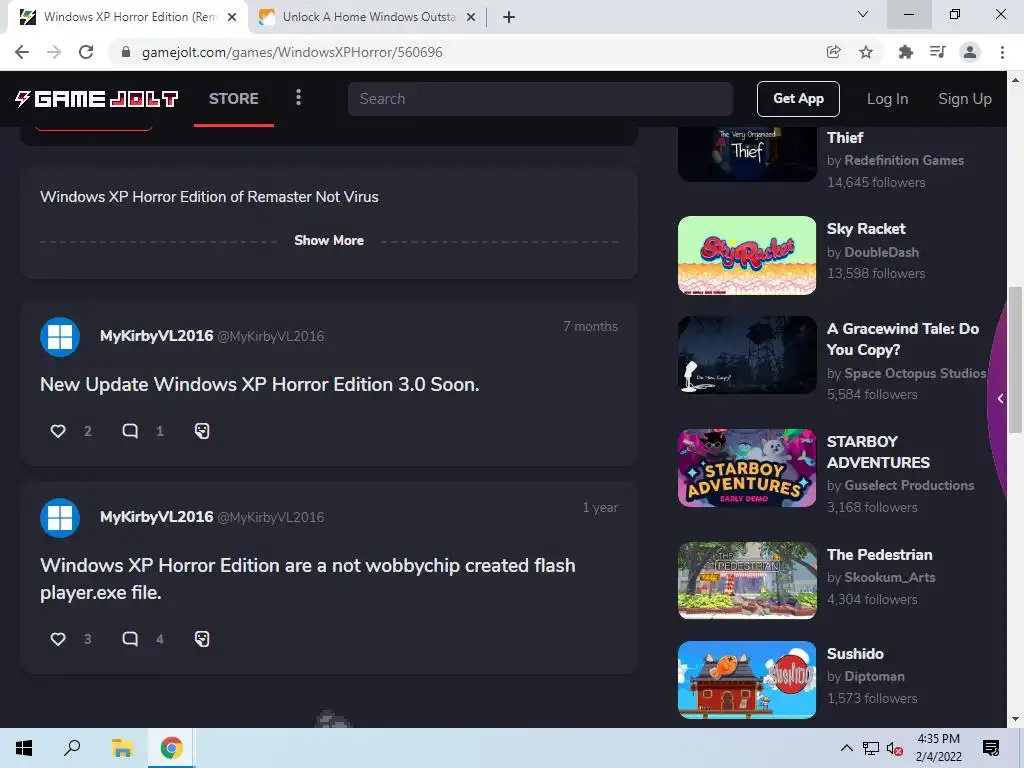Screen dimensions: 1024x768
Task: Open The Pedestrian game thumbnail
Action: tap(747, 580)
